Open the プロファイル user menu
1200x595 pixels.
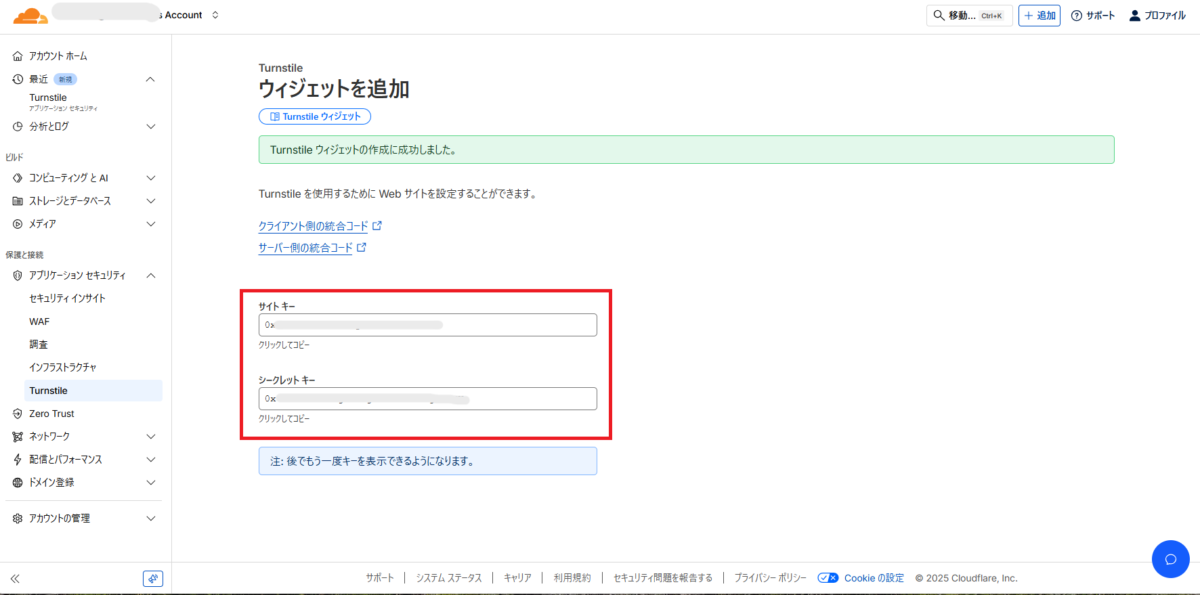1157,16
